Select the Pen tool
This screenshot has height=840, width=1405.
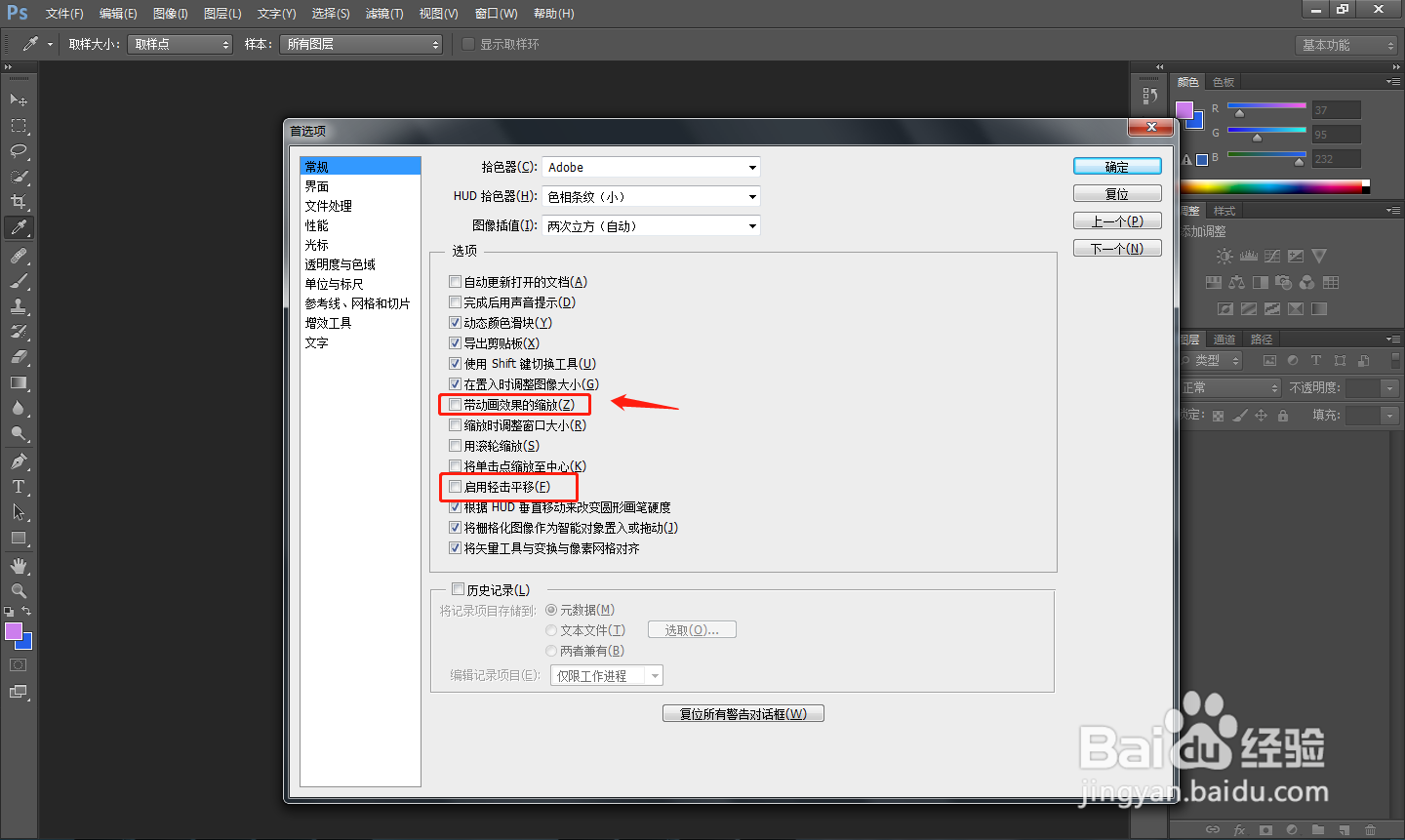[19, 461]
